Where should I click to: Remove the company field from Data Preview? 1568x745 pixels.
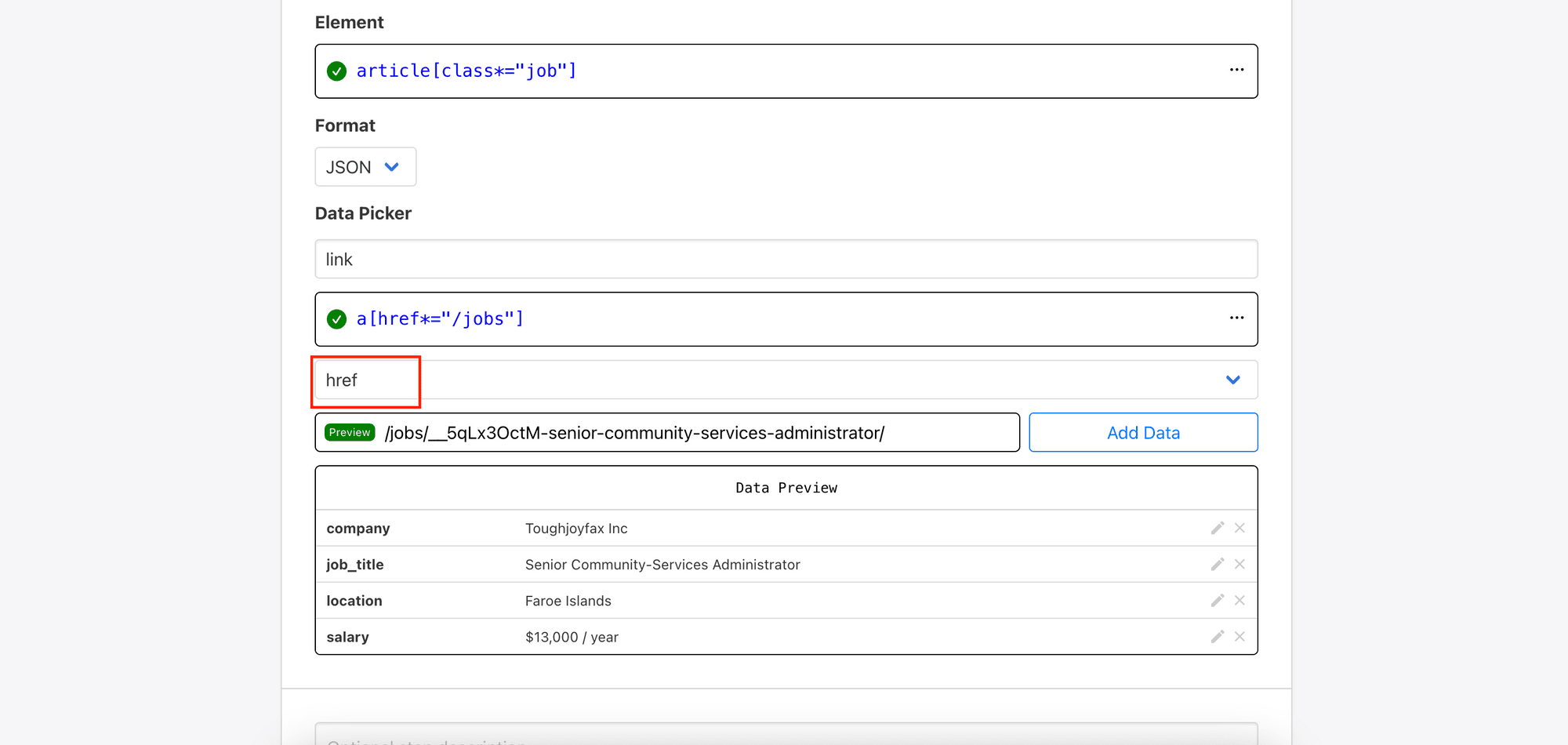pos(1240,528)
